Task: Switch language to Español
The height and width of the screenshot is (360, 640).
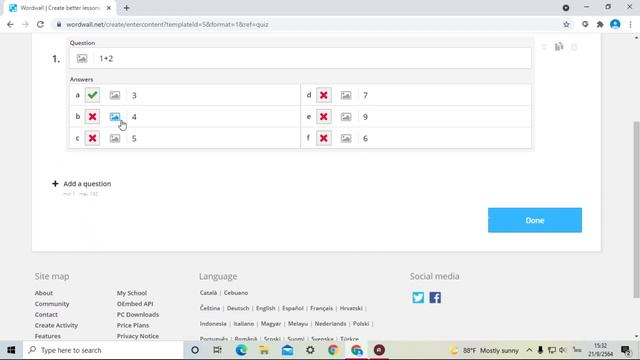Action: pyautogui.click(x=293, y=308)
